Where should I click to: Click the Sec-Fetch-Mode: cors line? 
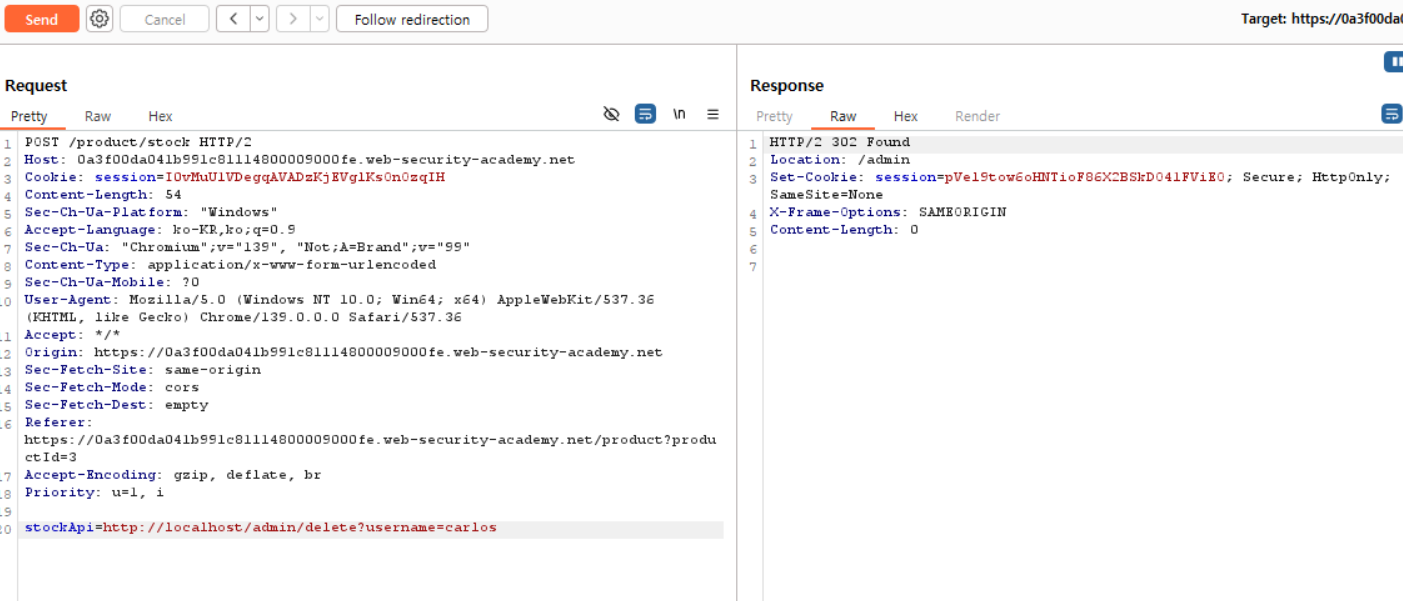[x=112, y=387]
